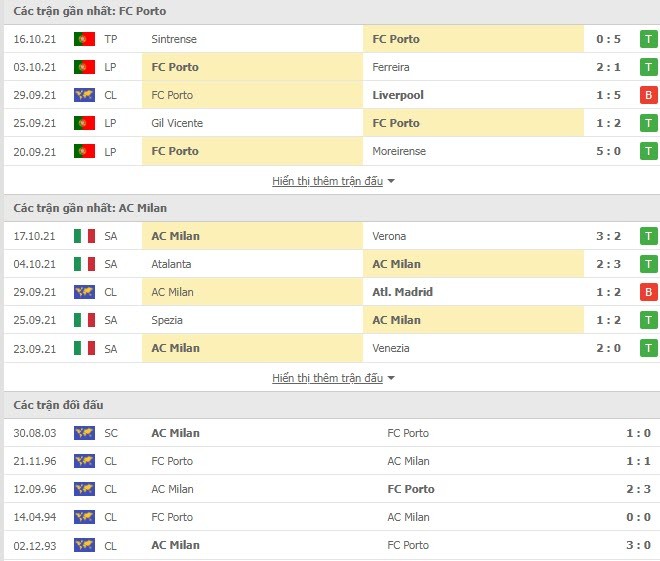Click the UEFA icon on the 30.08.03 match
Screen dimensions: 660x561
coord(84,433)
